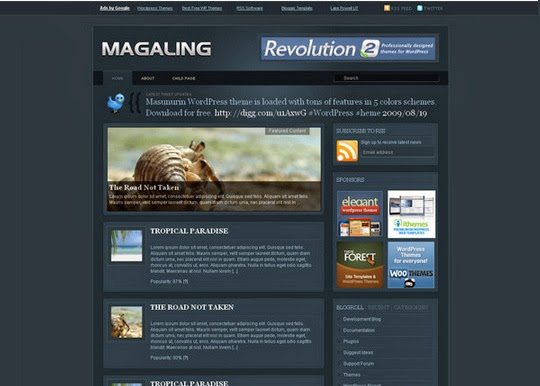
Task: Open the Suggest Ideas blogroll link
Action: tap(358, 352)
